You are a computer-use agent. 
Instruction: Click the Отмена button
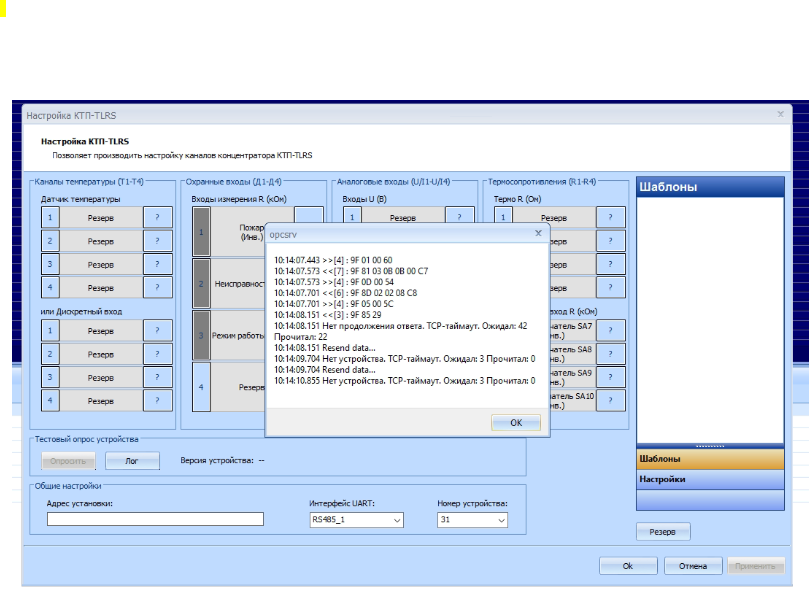coord(691,566)
